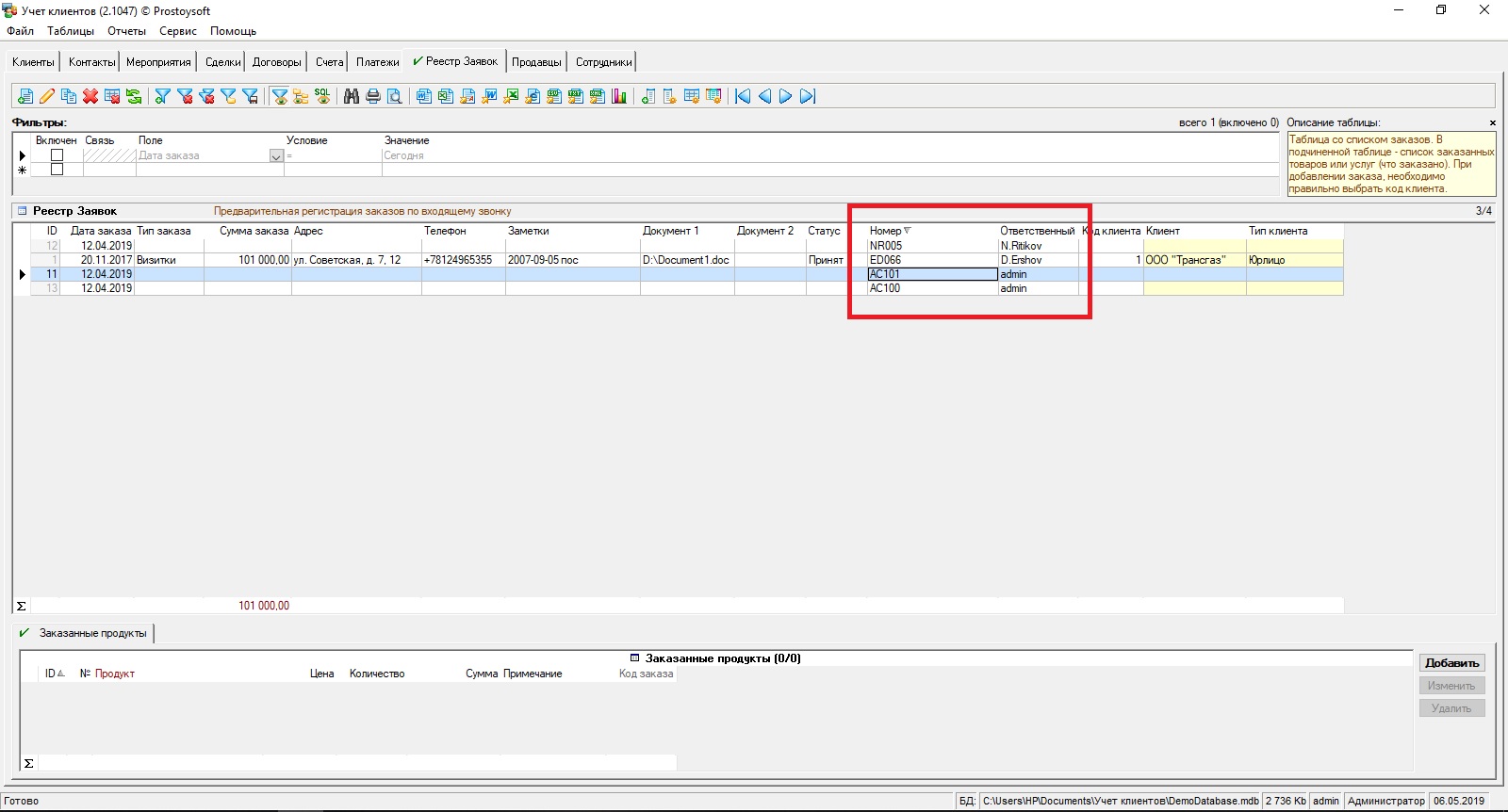
Task: Click the ООО "Трансгаз" client cell
Action: [1194, 260]
